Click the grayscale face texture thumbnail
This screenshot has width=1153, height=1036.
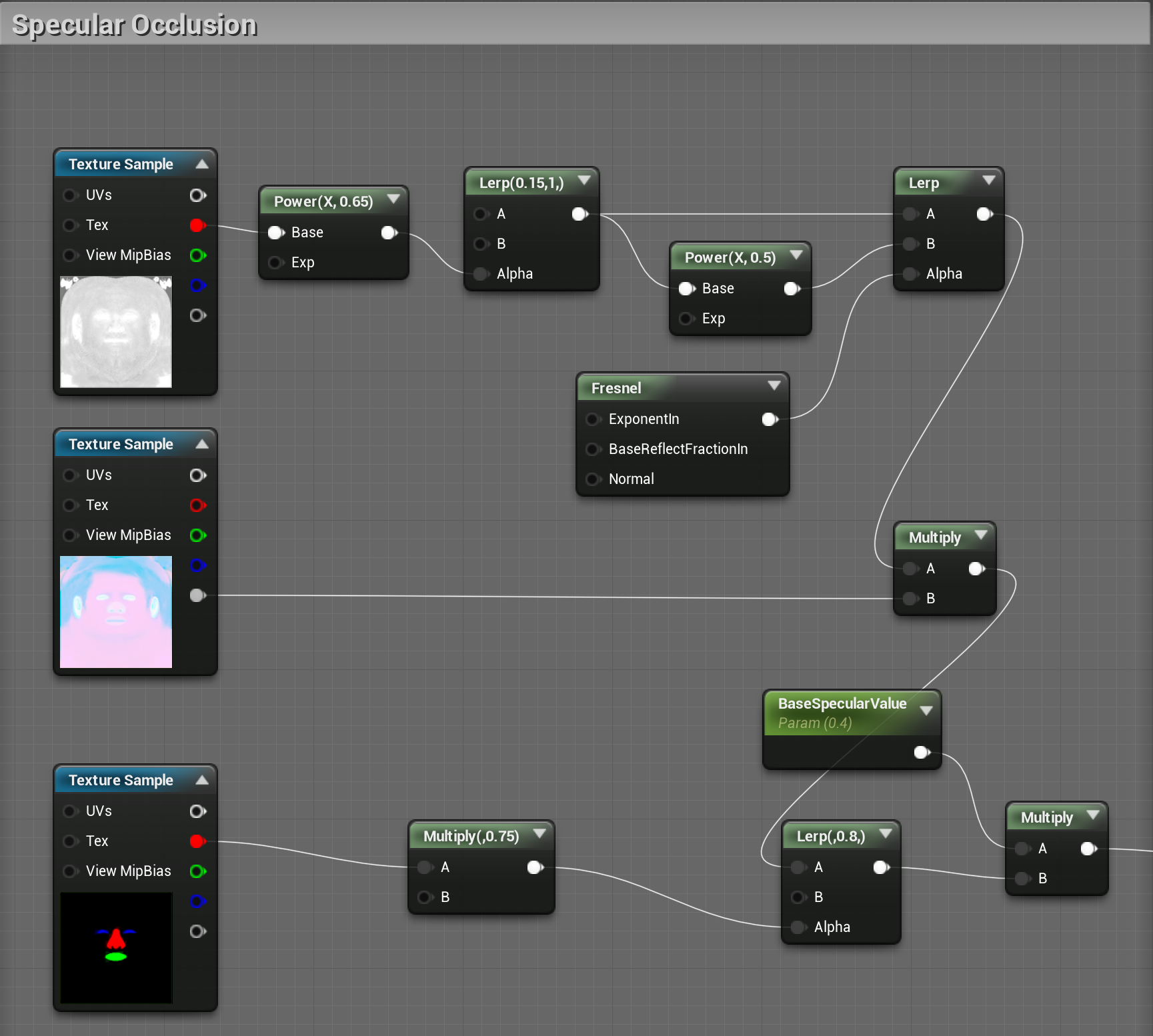point(116,332)
